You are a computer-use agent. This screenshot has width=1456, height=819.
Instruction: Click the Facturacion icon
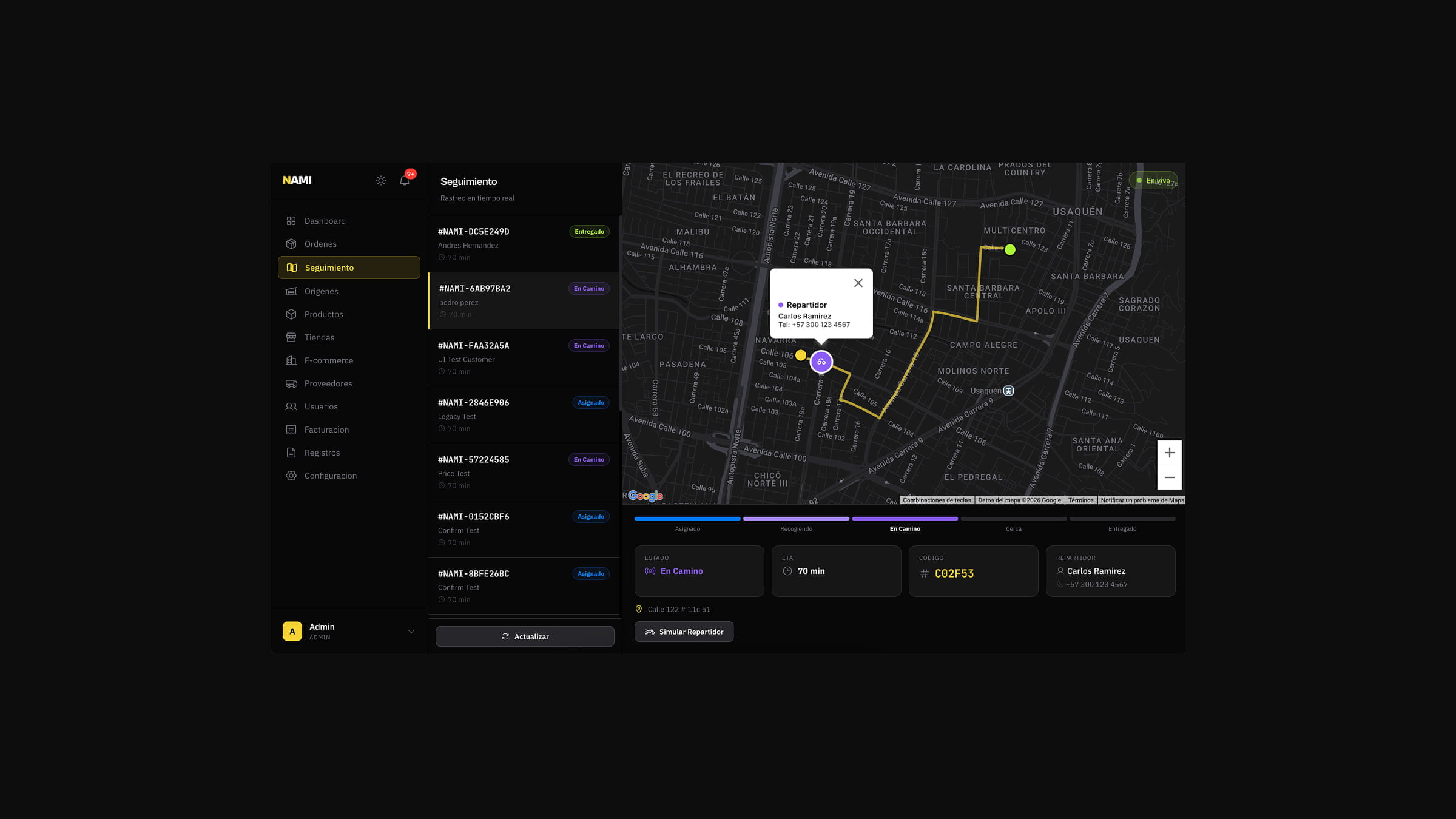291,430
